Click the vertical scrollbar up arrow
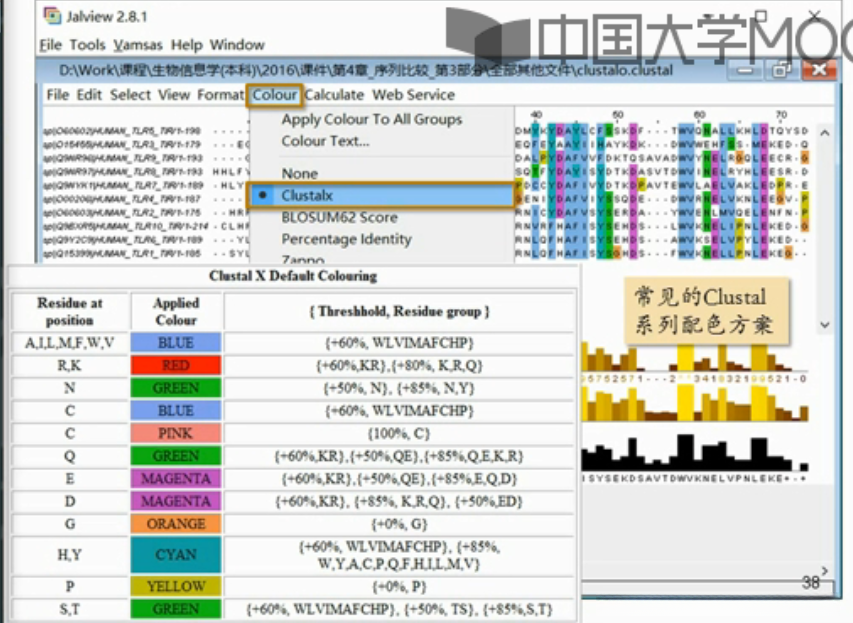Image resolution: width=853 pixels, height=623 pixels. click(825, 133)
